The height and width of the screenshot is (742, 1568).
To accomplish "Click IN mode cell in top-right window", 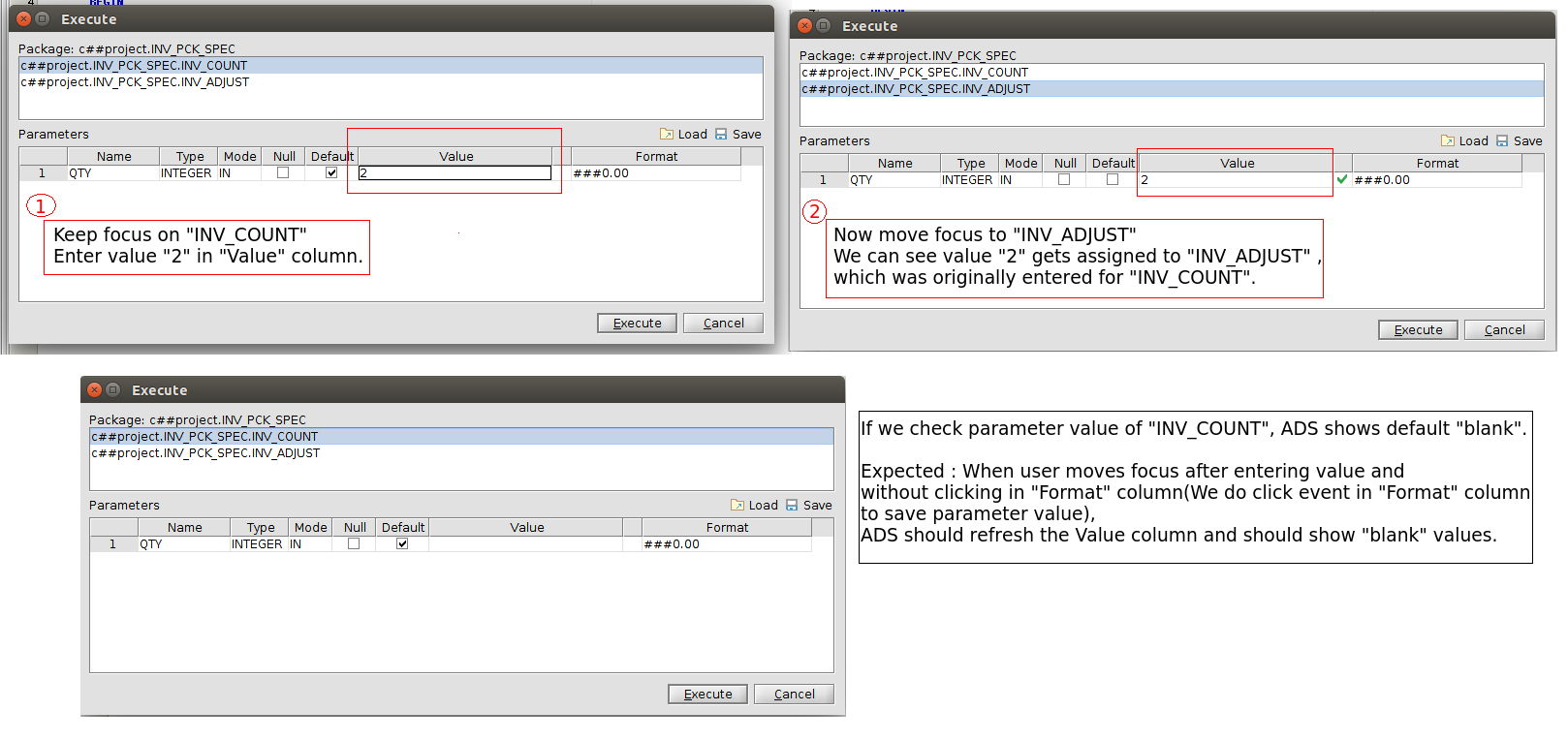I will [x=1020, y=179].
